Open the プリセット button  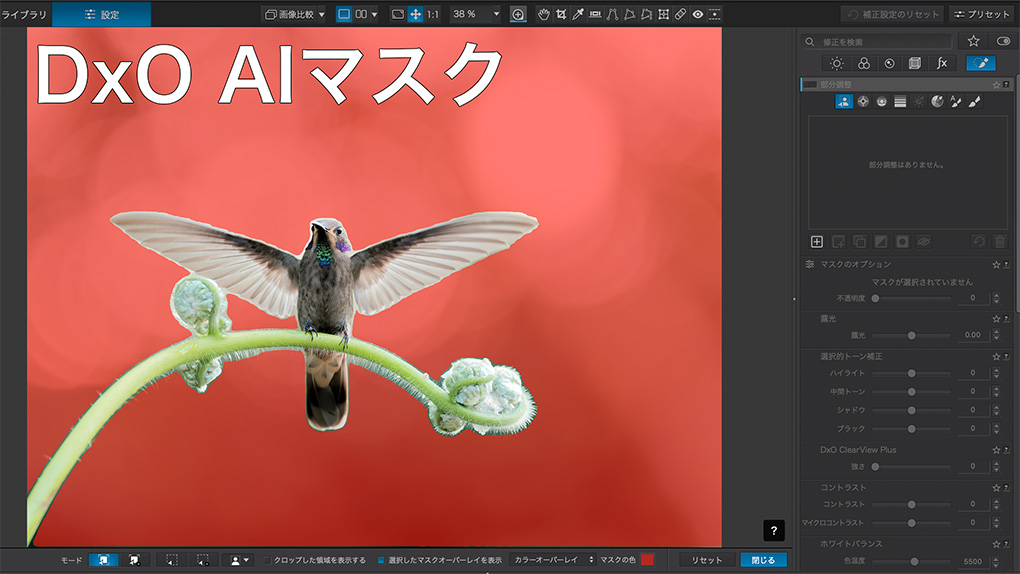pyautogui.click(x=983, y=14)
